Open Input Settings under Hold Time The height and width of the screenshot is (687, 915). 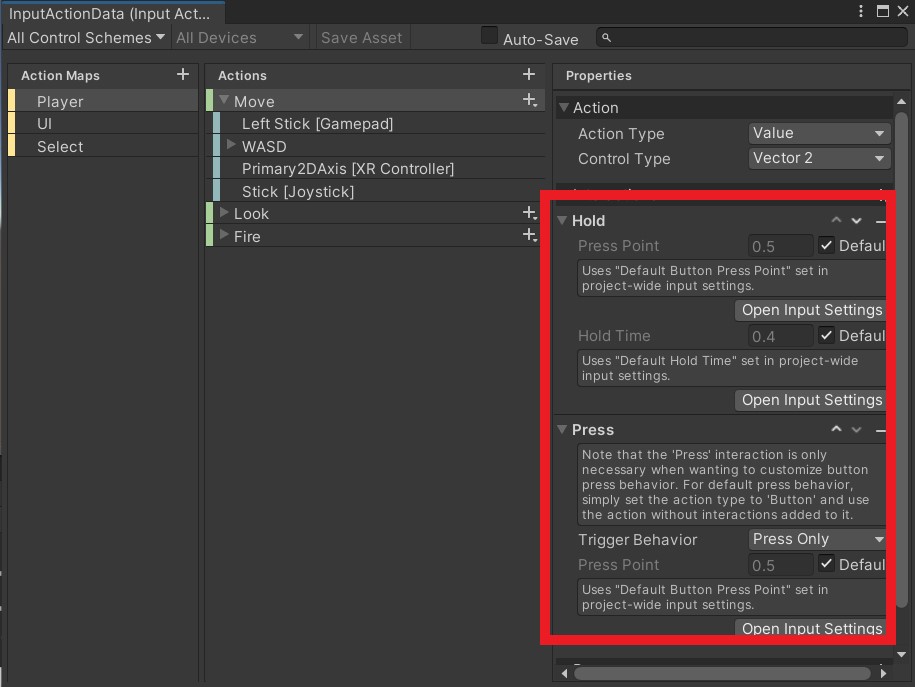point(811,400)
